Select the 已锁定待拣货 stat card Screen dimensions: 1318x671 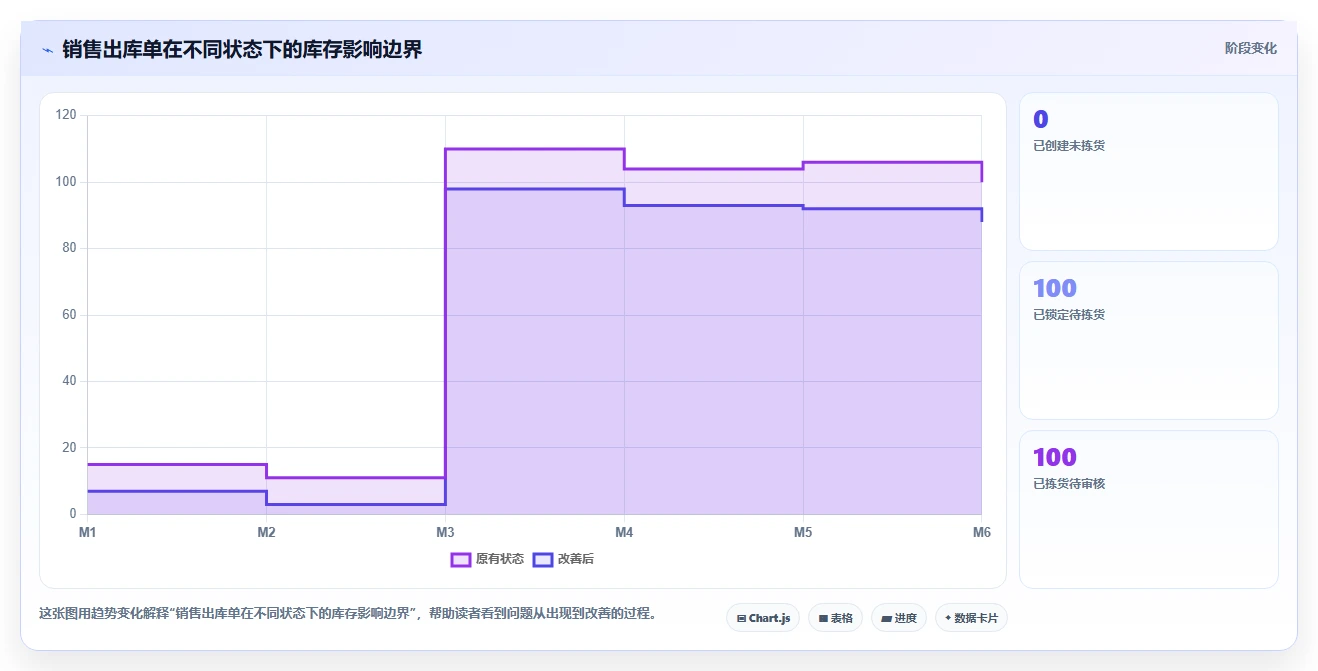coord(1148,340)
